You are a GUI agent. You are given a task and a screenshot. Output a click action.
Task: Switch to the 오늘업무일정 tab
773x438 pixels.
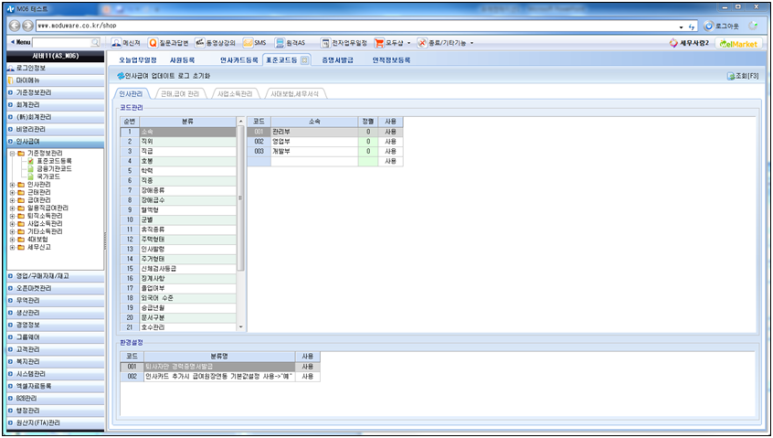click(x=138, y=60)
